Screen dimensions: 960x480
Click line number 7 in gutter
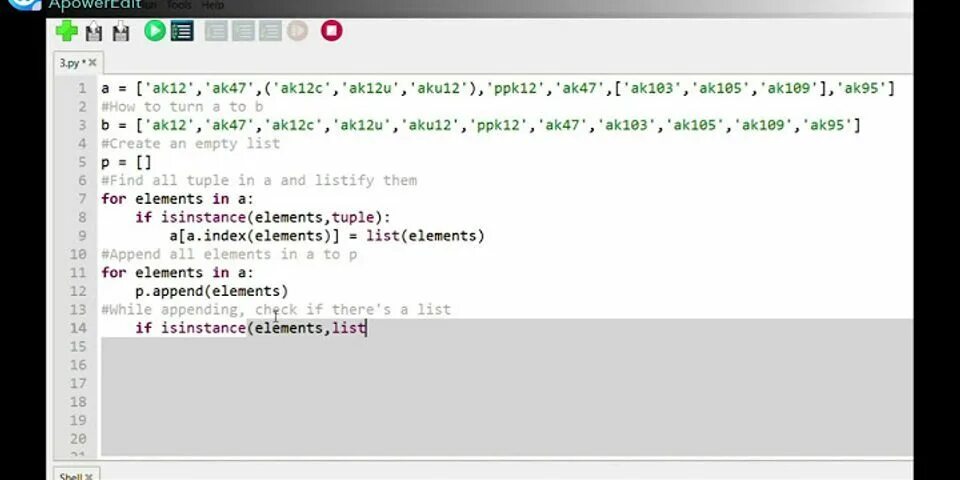pyautogui.click(x=82, y=199)
